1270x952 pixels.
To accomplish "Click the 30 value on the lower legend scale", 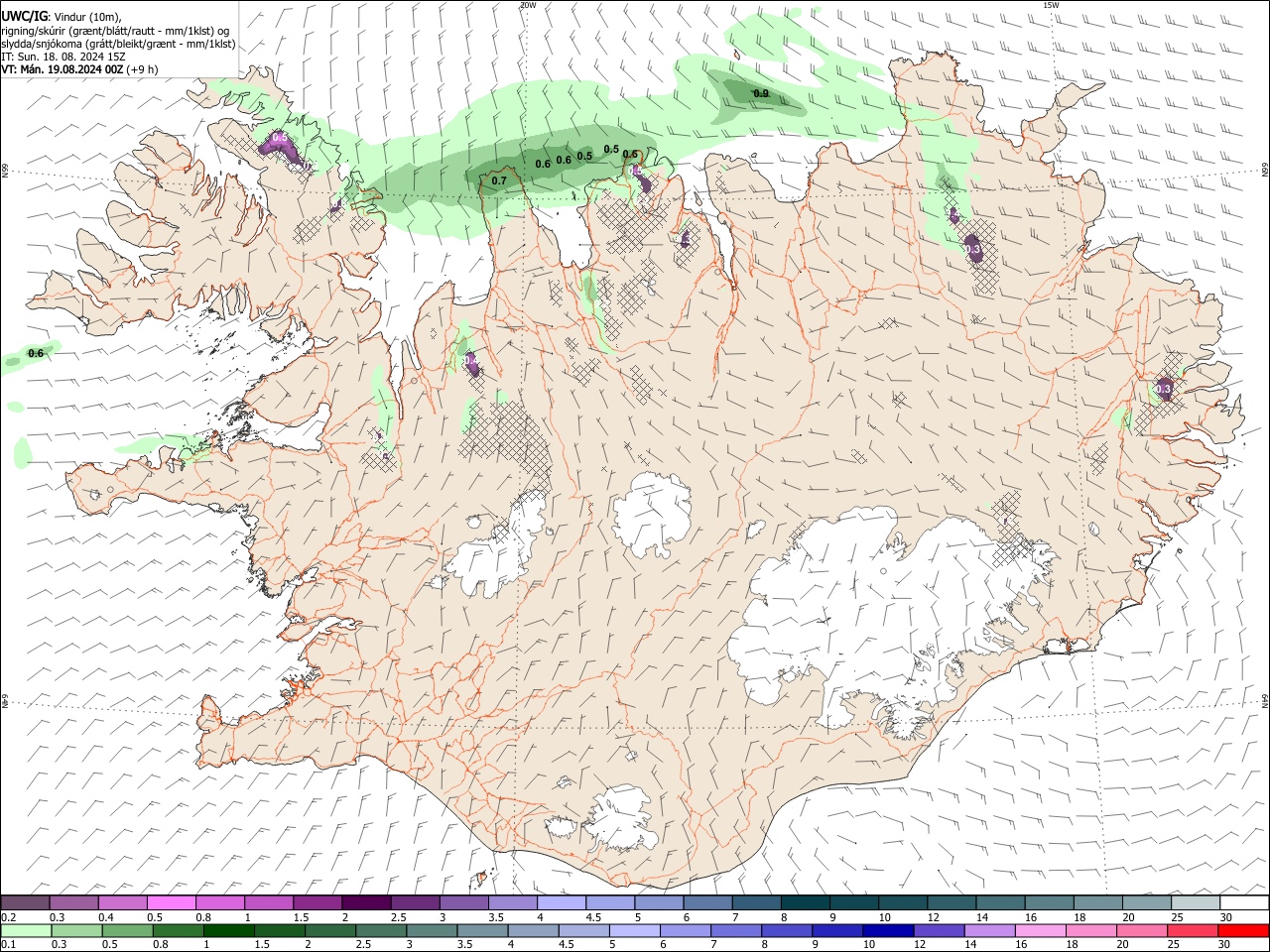I will tap(1226, 944).
